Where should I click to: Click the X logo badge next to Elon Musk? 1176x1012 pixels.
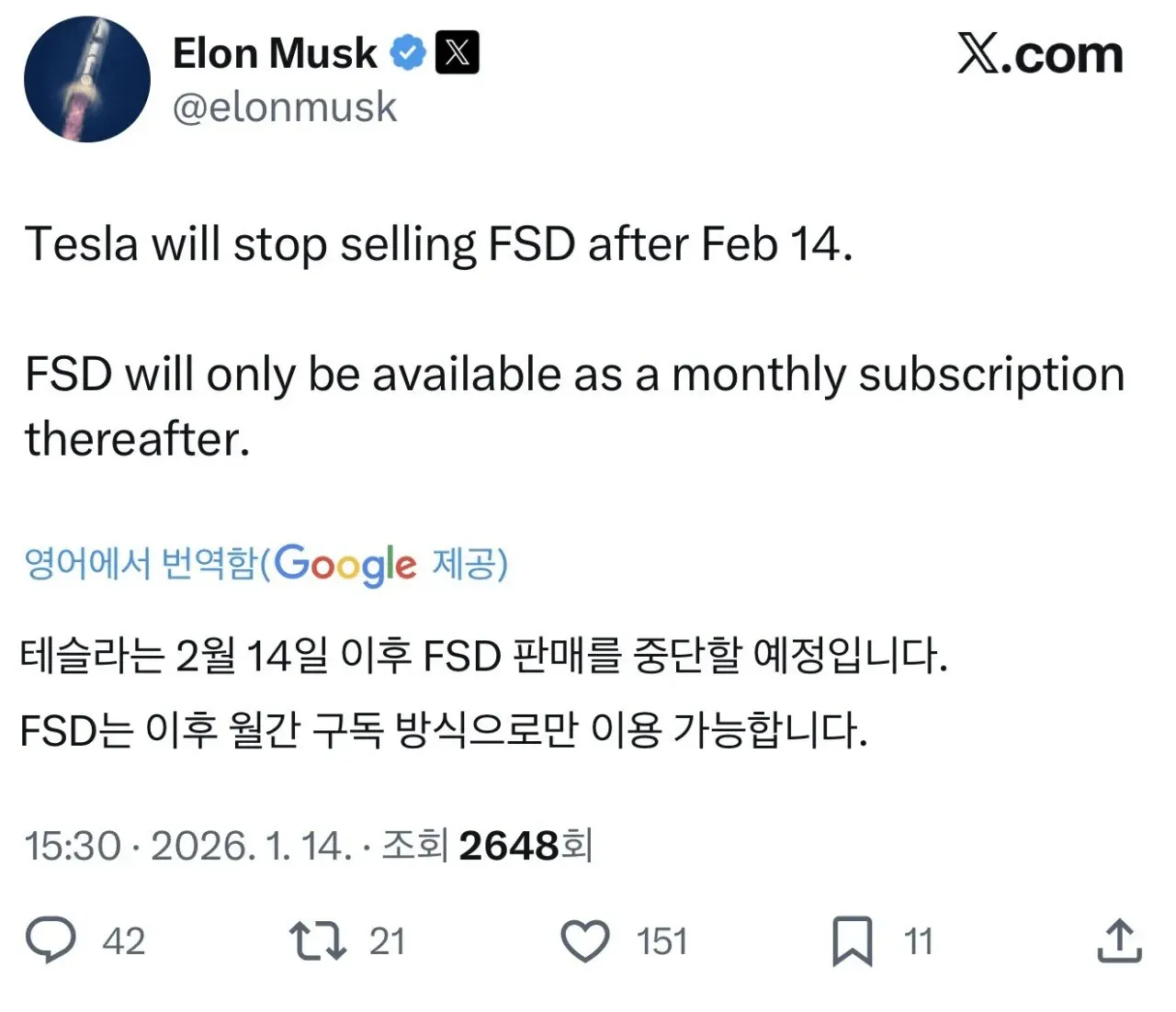point(456,52)
